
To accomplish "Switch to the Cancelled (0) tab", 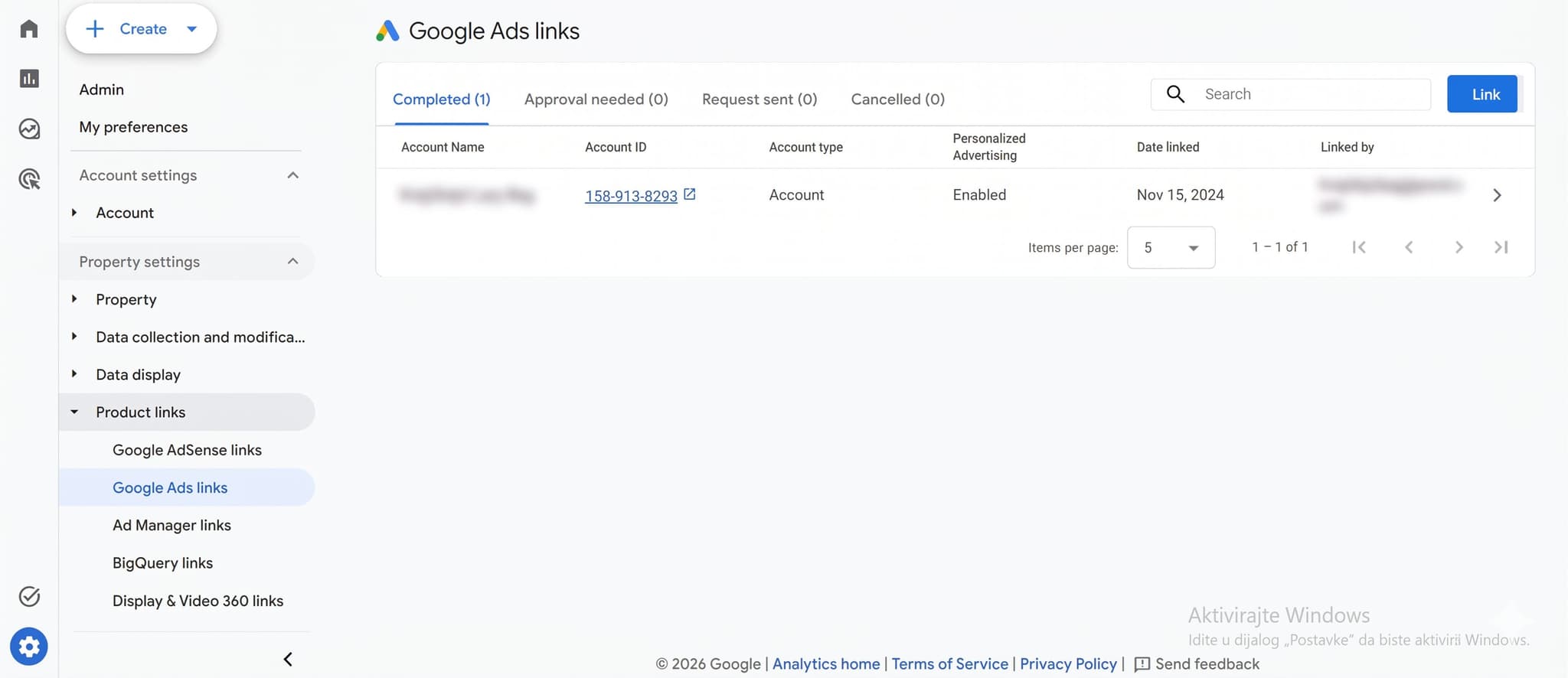I will click(898, 99).
